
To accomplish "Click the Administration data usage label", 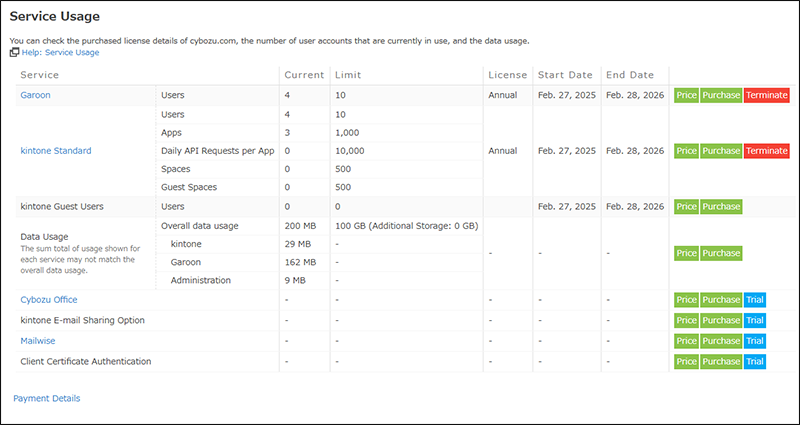I will (201, 280).
